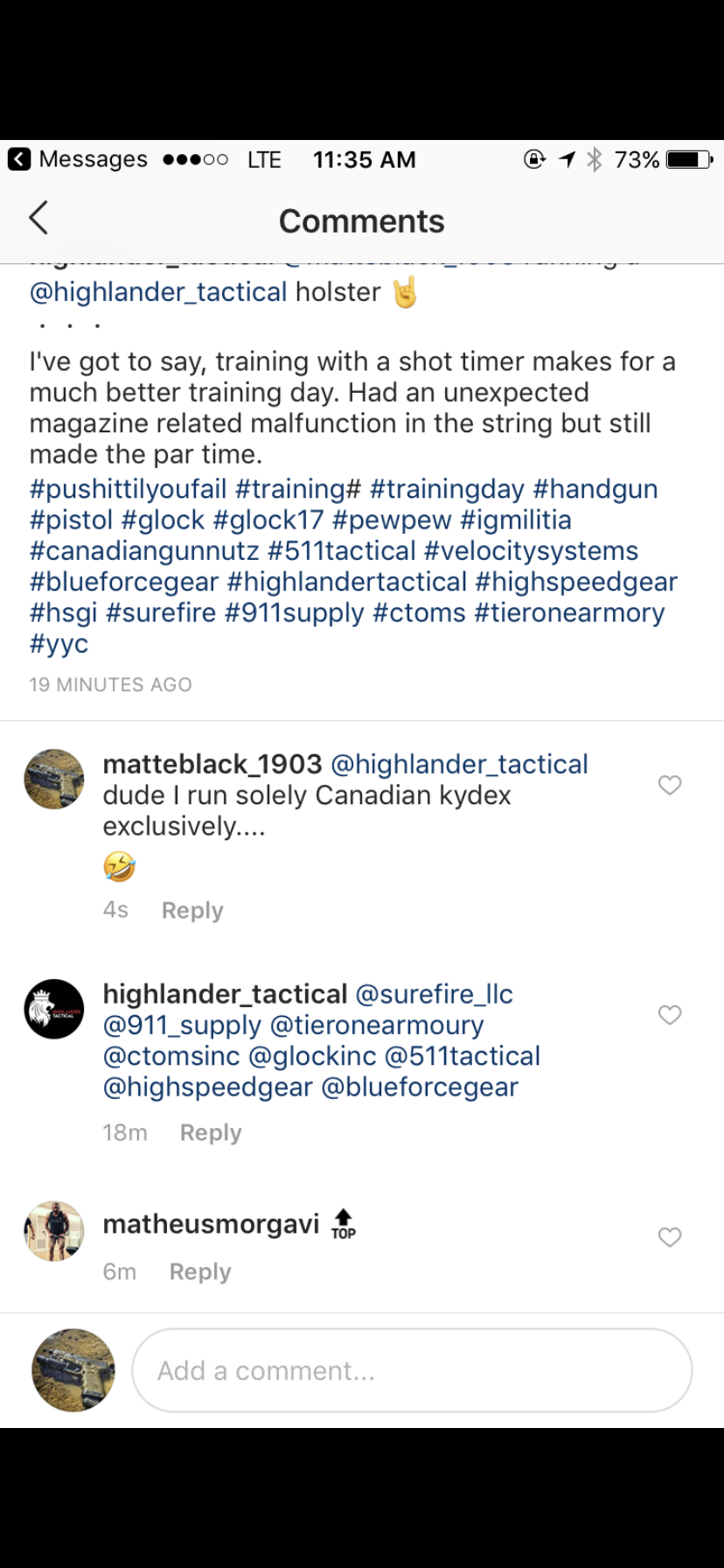Open the @surefire_llc mention
This screenshot has width=724, height=1568.
click(435, 994)
